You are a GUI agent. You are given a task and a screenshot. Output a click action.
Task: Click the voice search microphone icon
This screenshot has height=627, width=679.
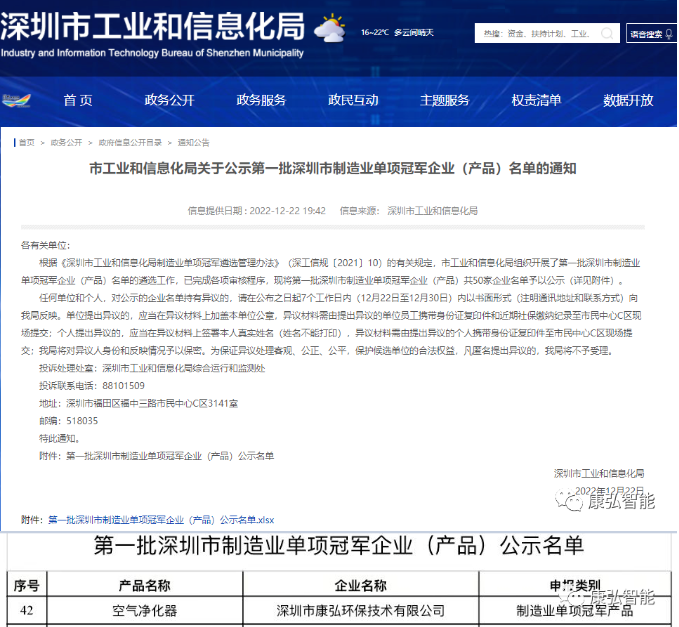(669, 34)
